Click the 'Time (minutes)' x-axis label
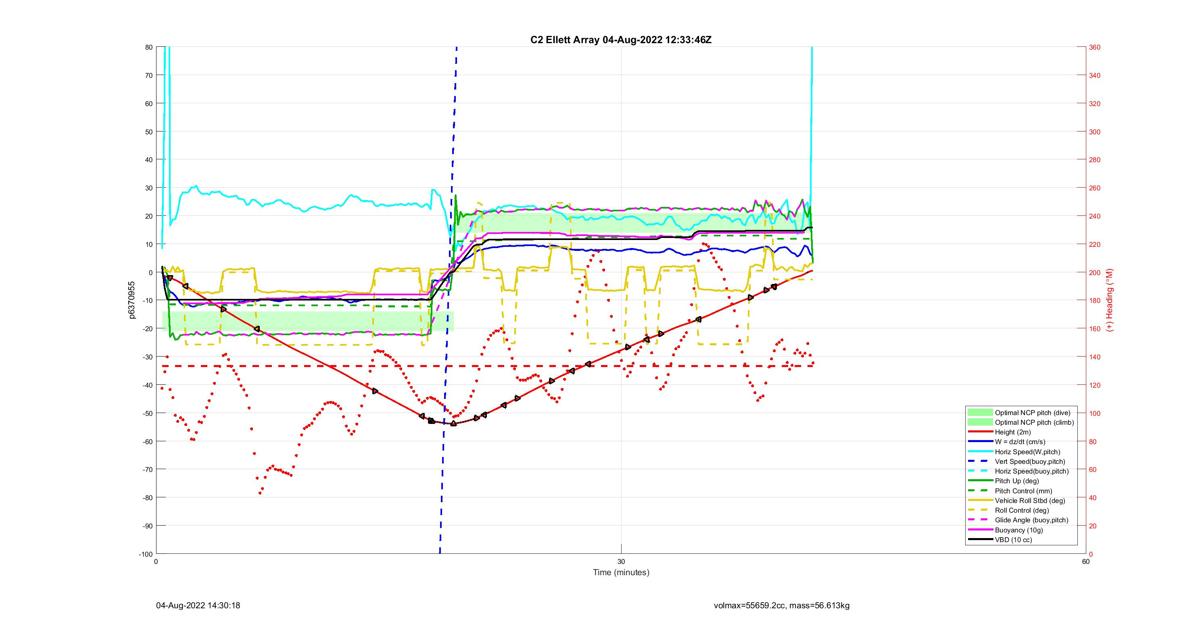1200x622 pixels. click(x=621, y=572)
